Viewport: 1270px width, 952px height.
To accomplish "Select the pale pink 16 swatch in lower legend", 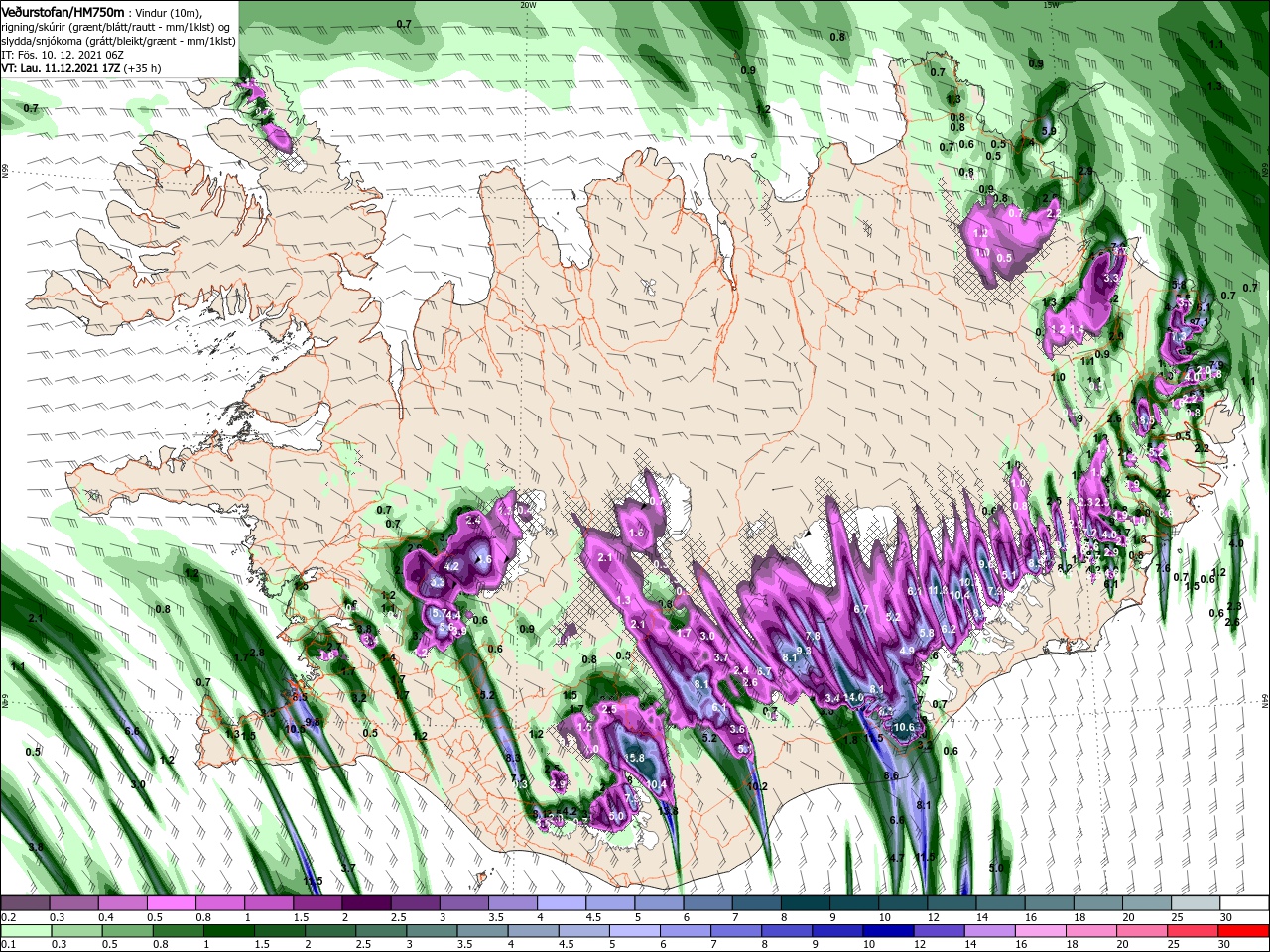I will tap(1039, 930).
